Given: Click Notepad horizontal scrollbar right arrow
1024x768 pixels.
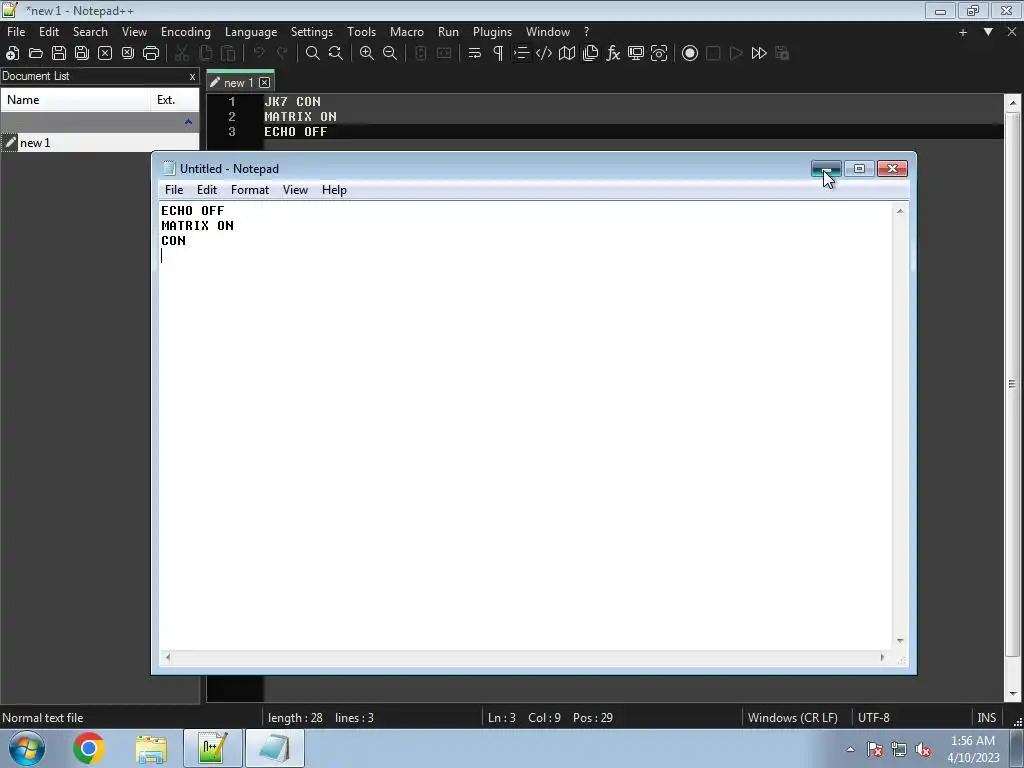Looking at the screenshot, I should tap(882, 658).
